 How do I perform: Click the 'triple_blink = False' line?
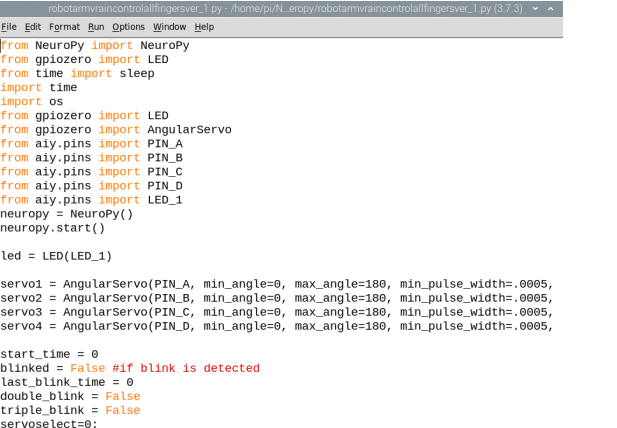70,410
